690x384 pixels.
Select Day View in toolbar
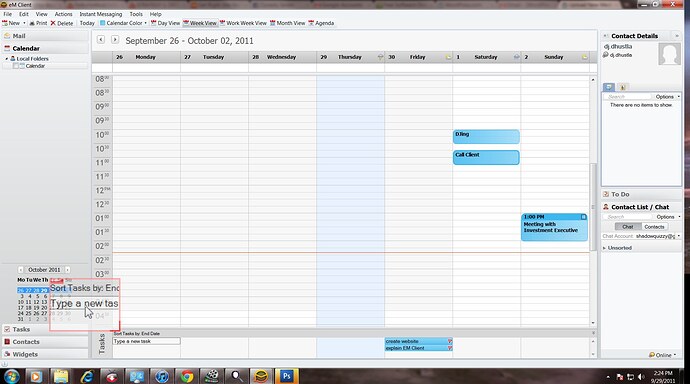click(x=165, y=23)
